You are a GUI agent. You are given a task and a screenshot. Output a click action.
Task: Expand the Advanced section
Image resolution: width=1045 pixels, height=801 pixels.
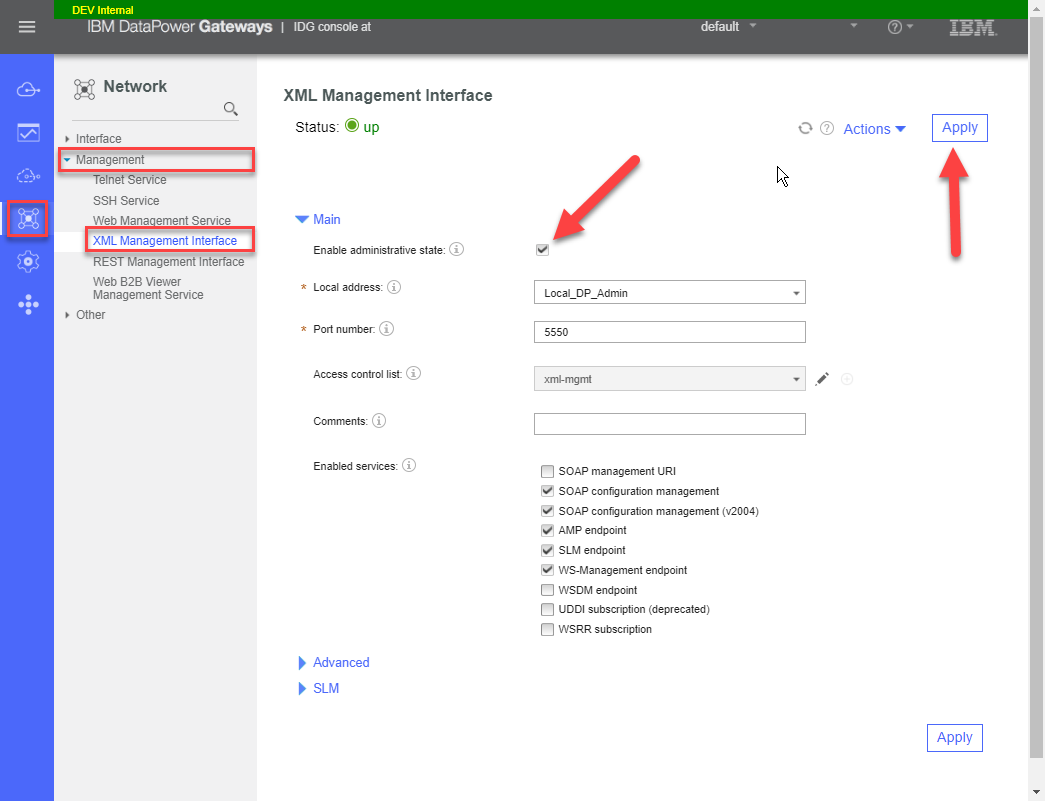340,662
